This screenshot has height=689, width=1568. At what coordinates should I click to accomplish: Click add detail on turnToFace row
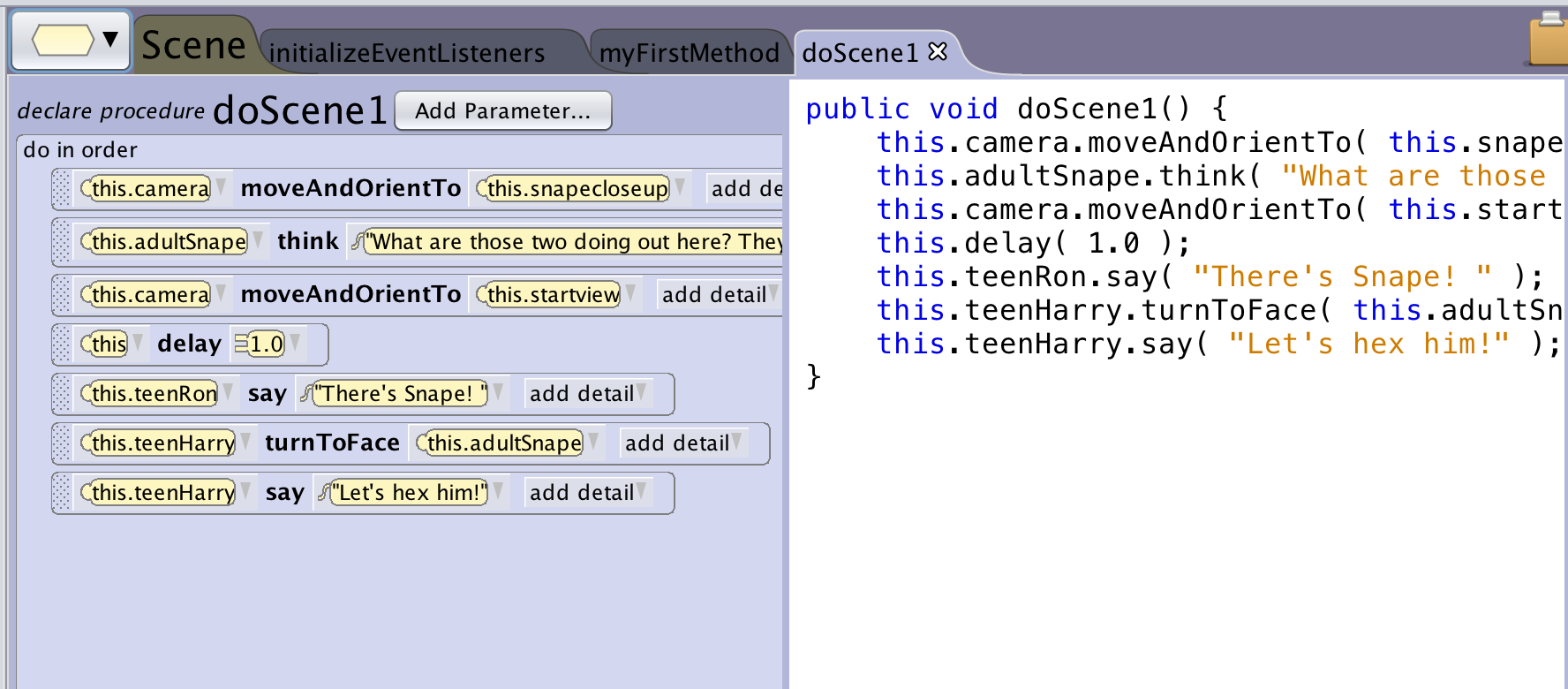click(x=683, y=443)
